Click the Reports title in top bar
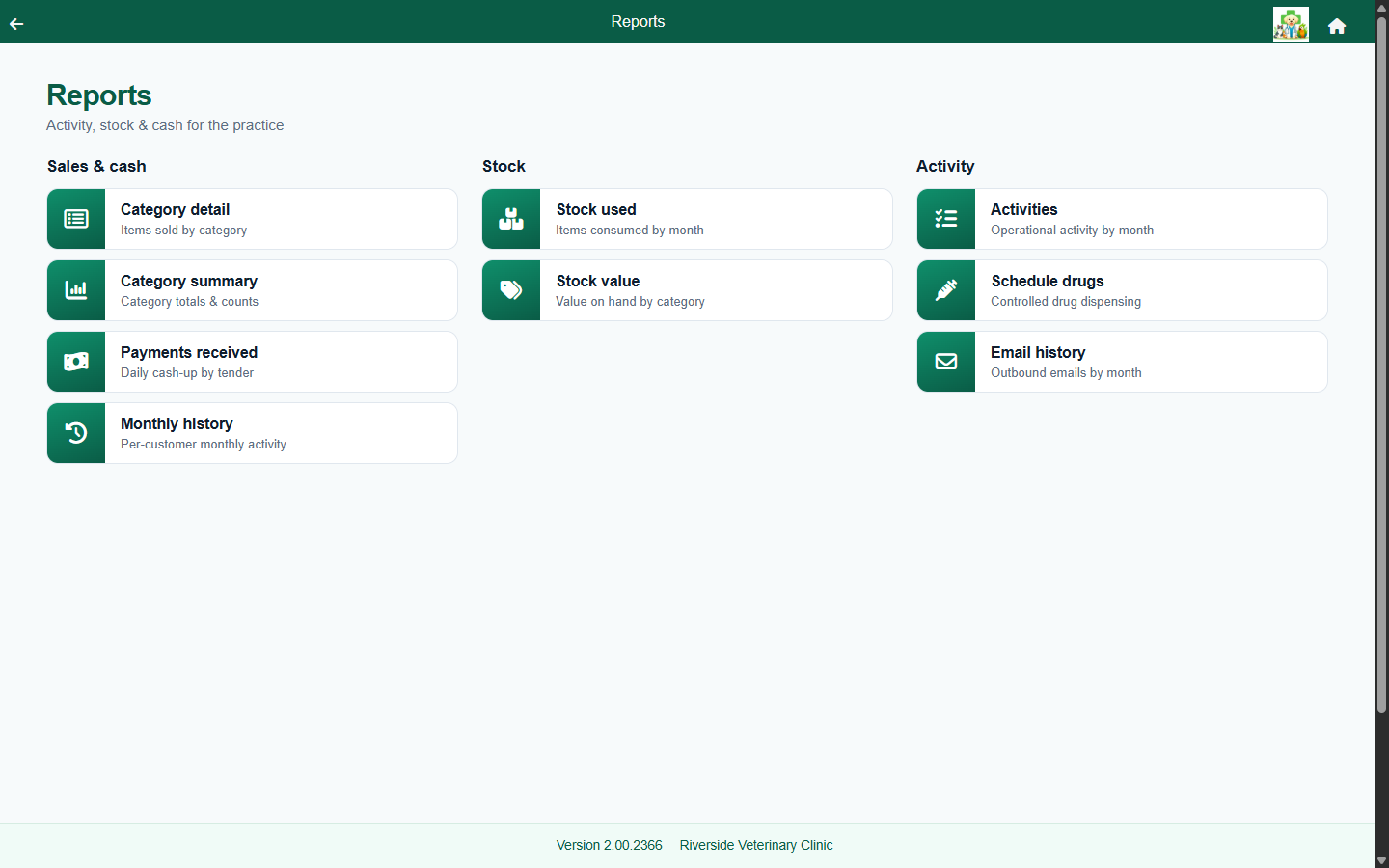 coord(638,21)
